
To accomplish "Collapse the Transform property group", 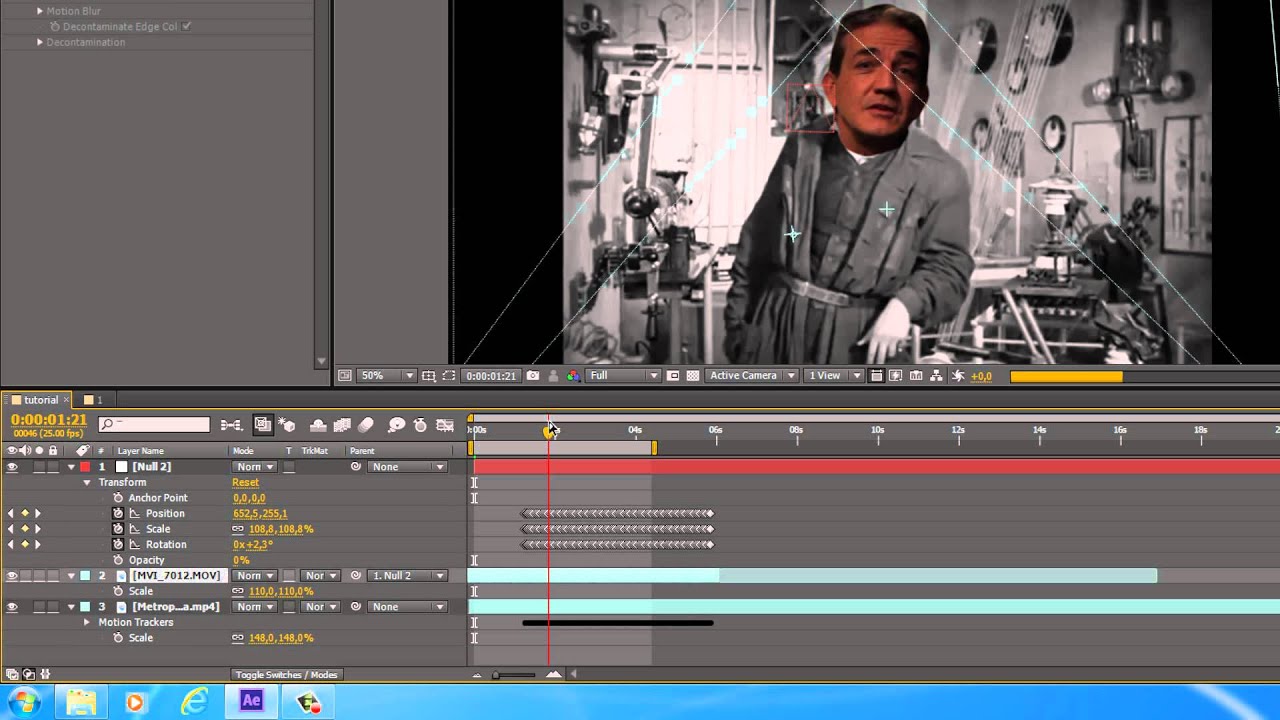I will coord(86,482).
